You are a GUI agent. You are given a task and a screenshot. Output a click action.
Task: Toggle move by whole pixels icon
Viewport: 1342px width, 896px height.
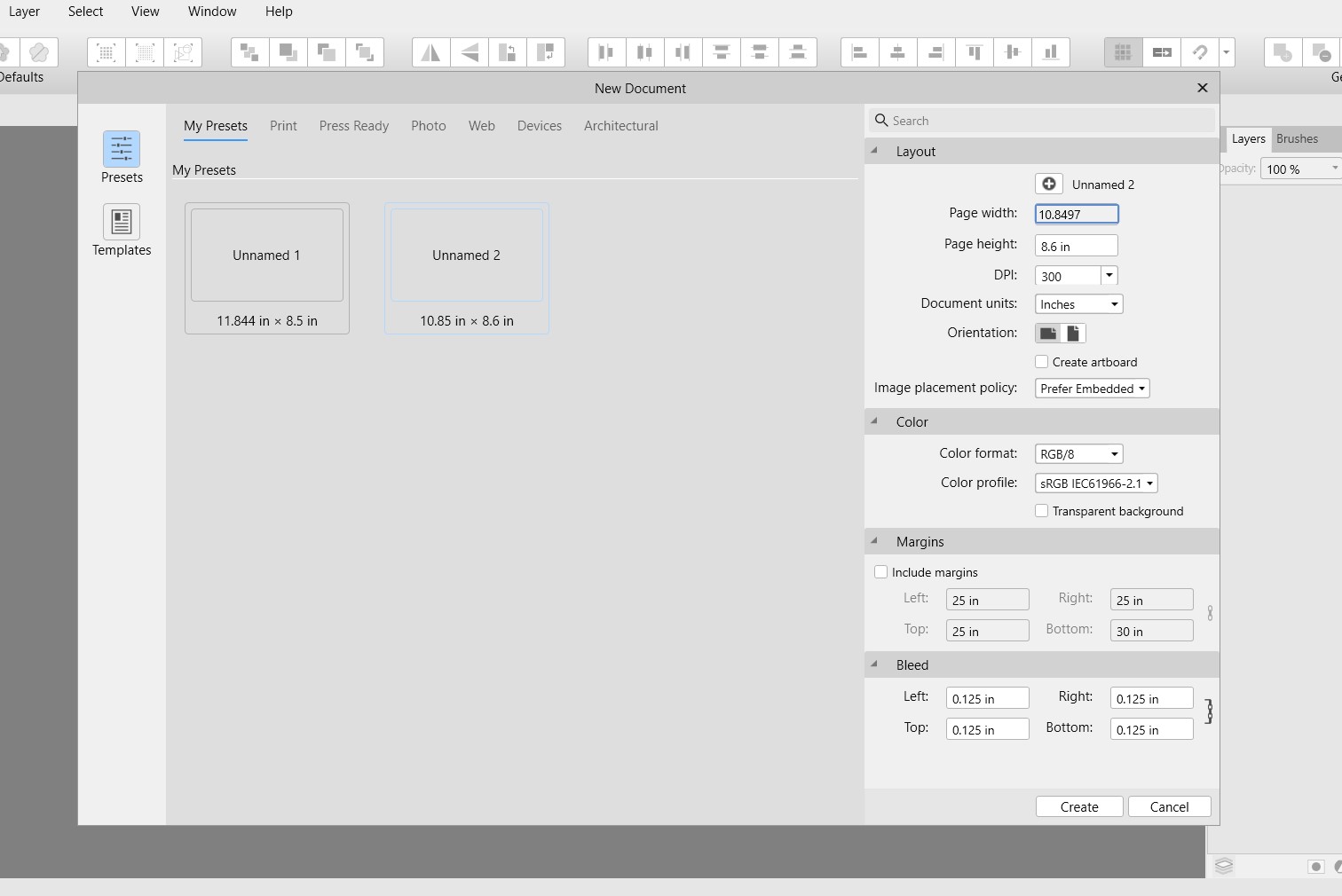[x=1162, y=52]
